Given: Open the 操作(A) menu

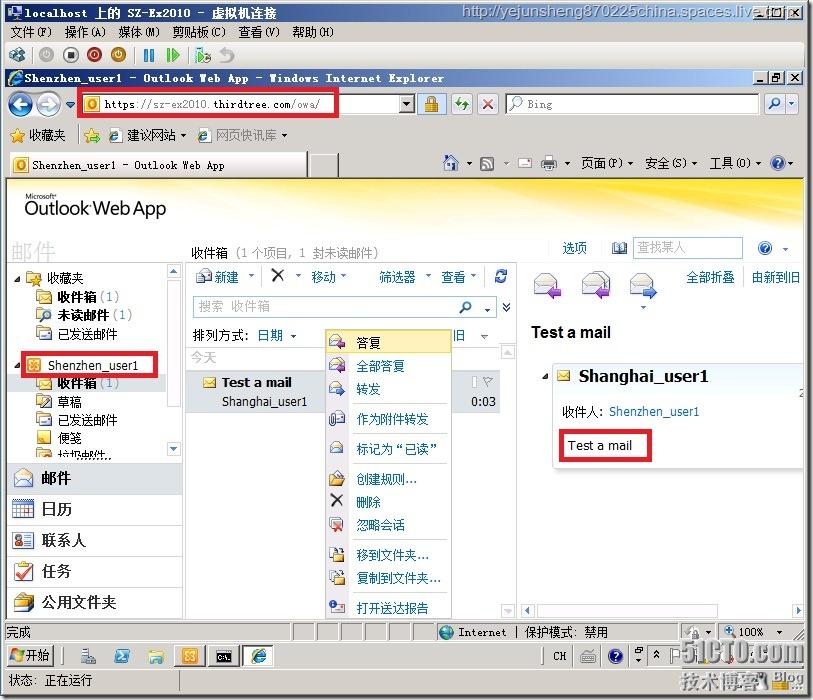Looking at the screenshot, I should point(85,32).
